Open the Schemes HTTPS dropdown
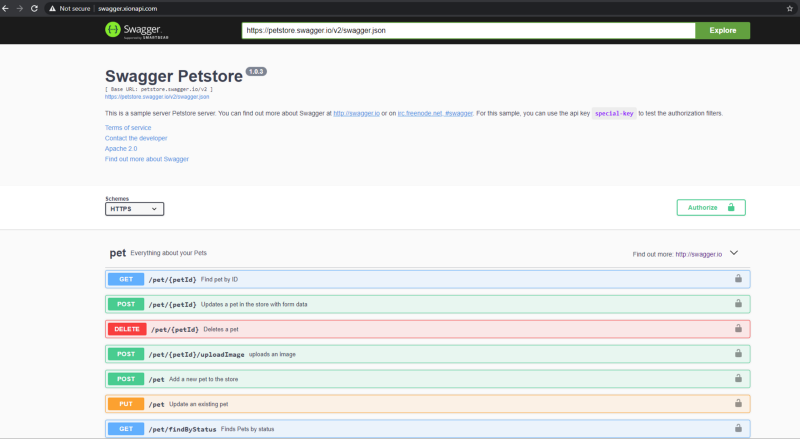The width and height of the screenshot is (800, 439). point(134,209)
